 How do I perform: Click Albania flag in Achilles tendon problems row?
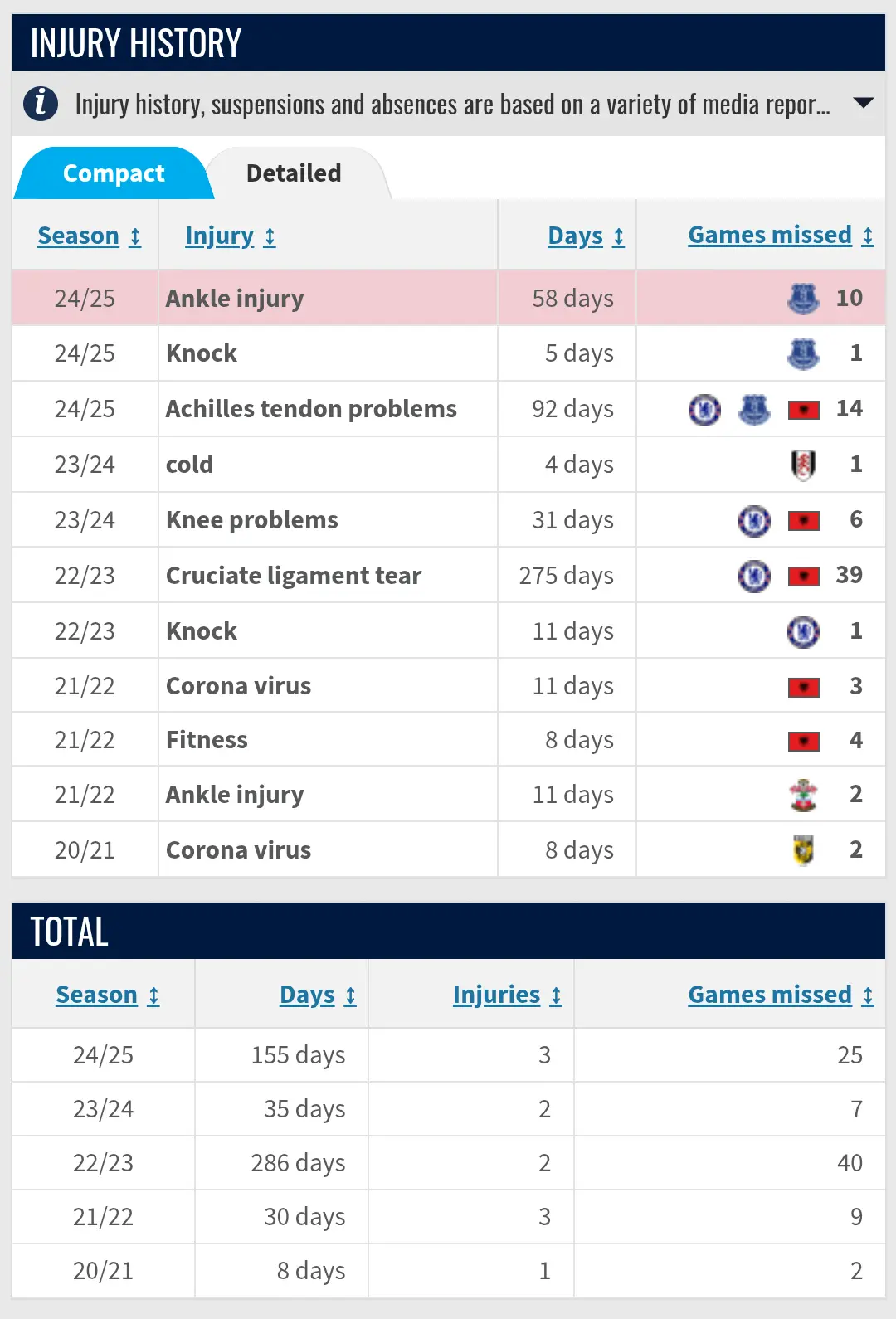point(803,410)
